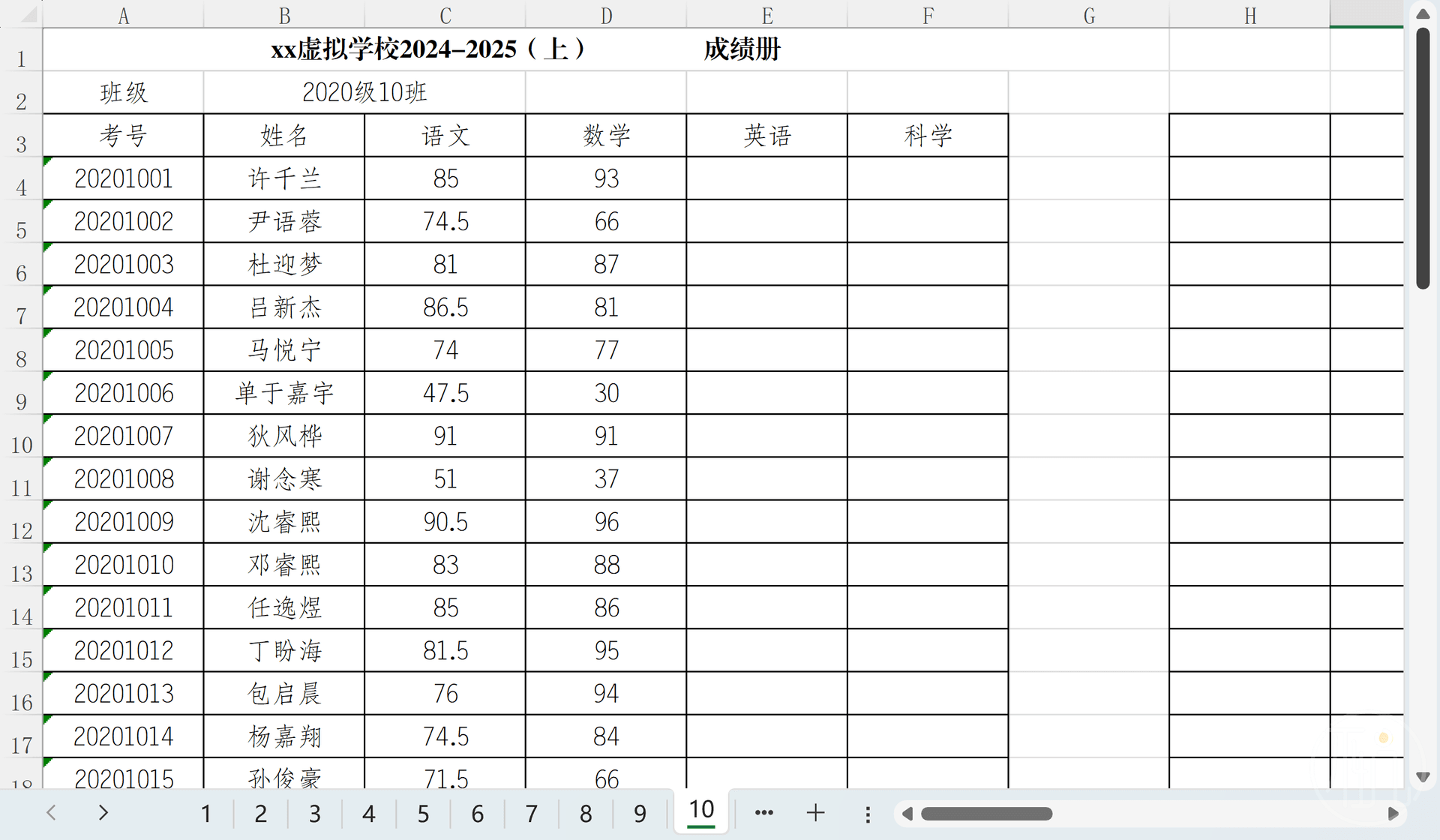This screenshot has width=1440, height=840.
Task: Open the hidden sheets ellipsis list
Action: point(763,812)
